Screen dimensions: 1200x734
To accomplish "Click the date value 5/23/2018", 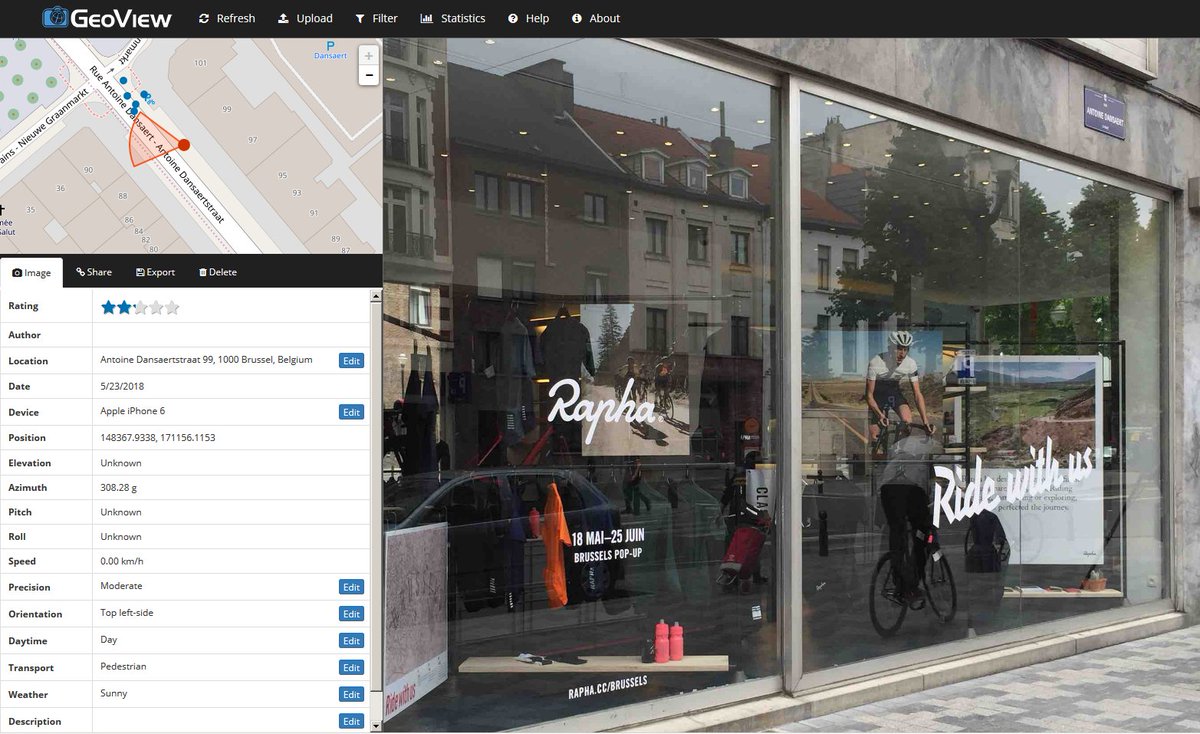I will 123,386.
